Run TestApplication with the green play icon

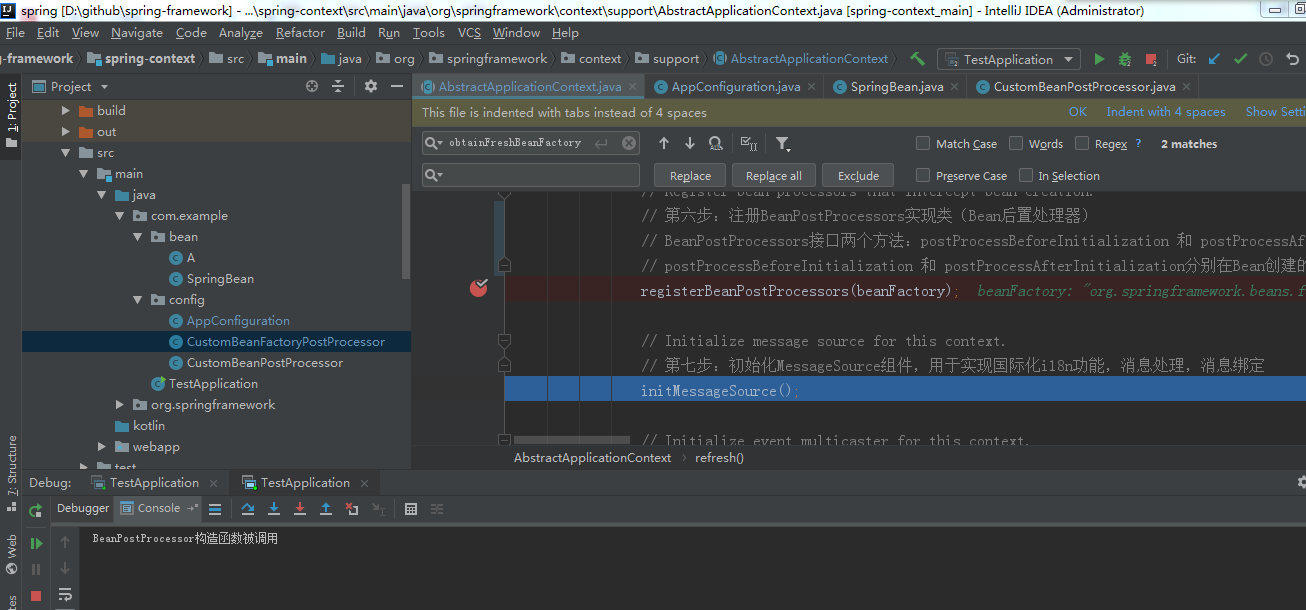pyautogui.click(x=1099, y=59)
